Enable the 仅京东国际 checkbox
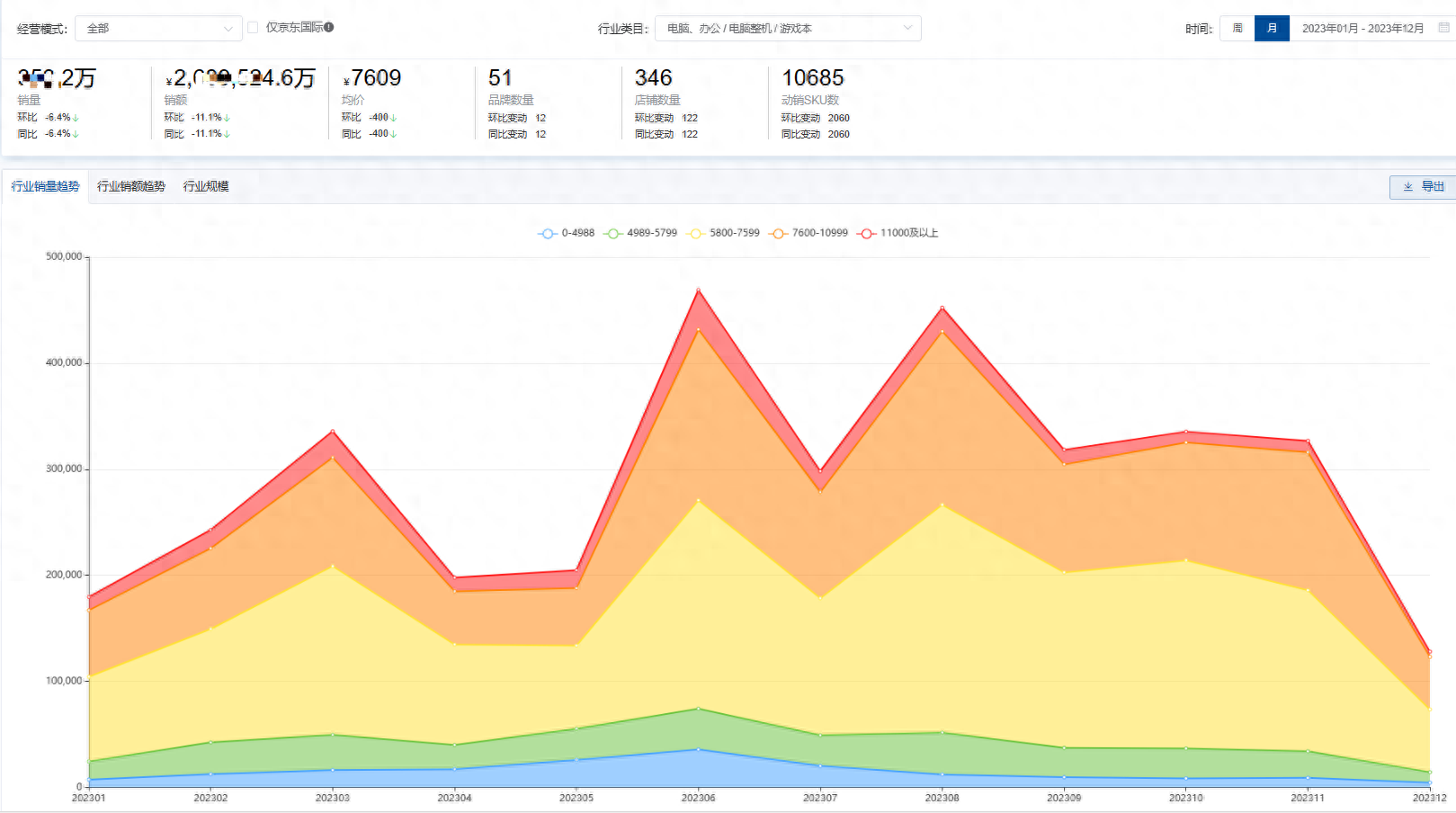This screenshot has width=1456, height=813. coord(253,28)
